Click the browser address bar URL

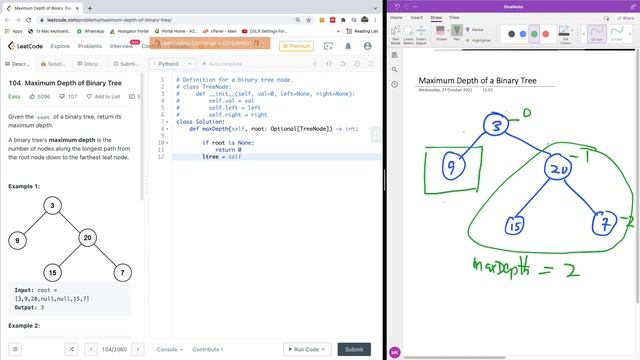point(109,20)
